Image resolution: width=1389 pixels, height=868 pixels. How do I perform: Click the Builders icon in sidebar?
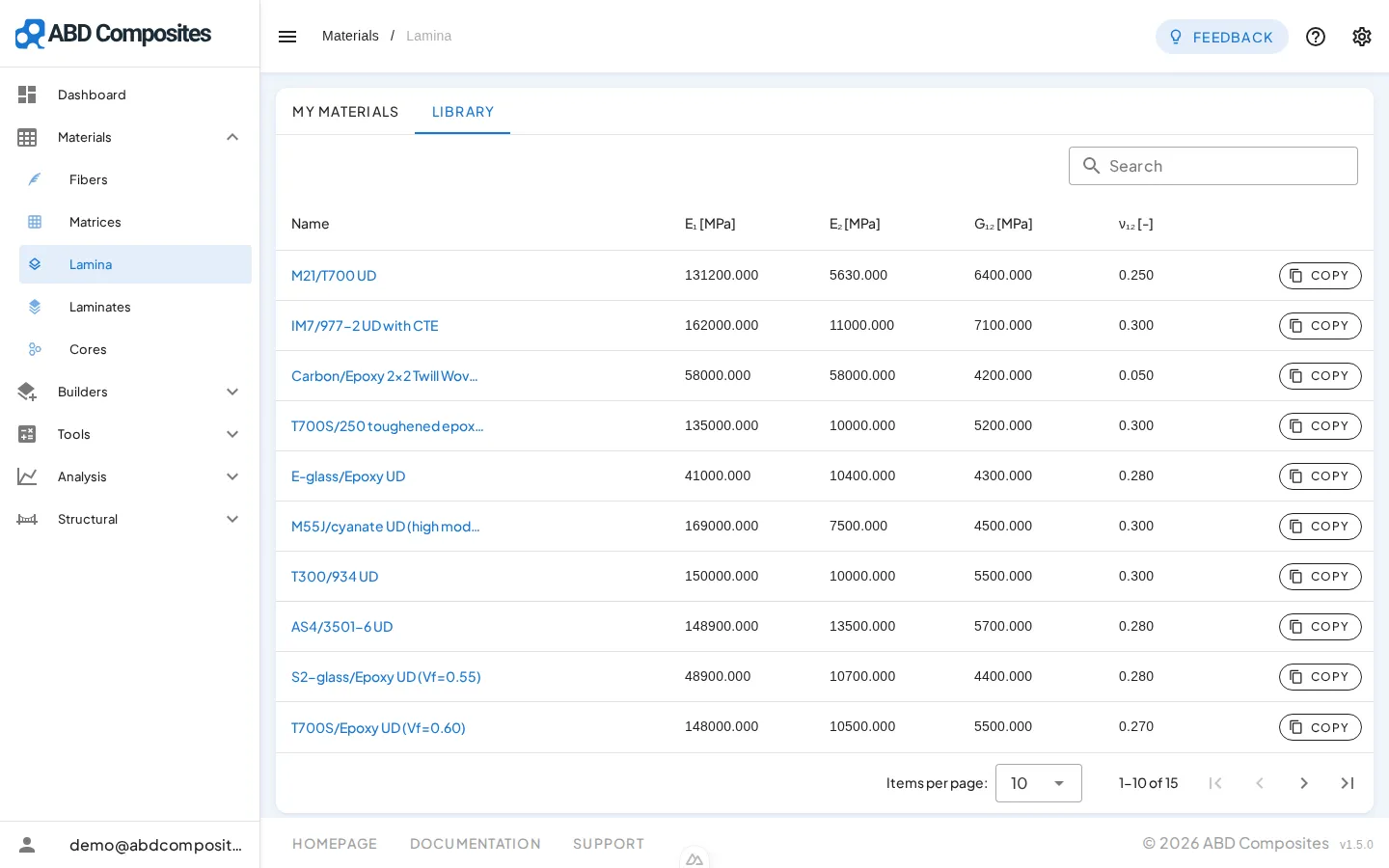click(27, 392)
